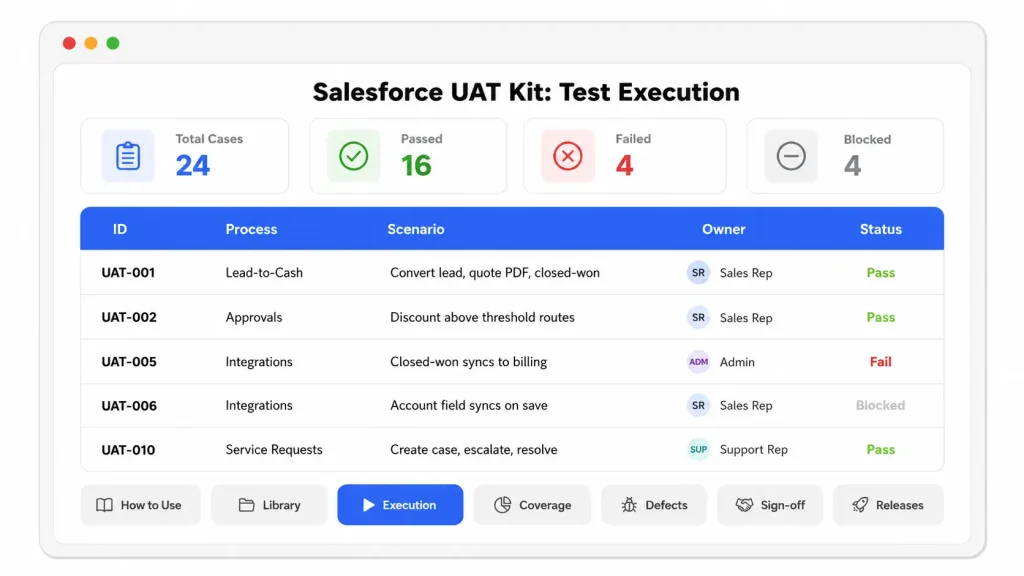
Task: Click the green Passed checkmark icon
Action: tap(353, 156)
